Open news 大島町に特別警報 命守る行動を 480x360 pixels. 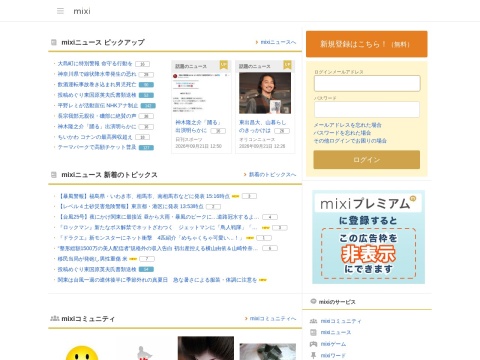coord(95,63)
